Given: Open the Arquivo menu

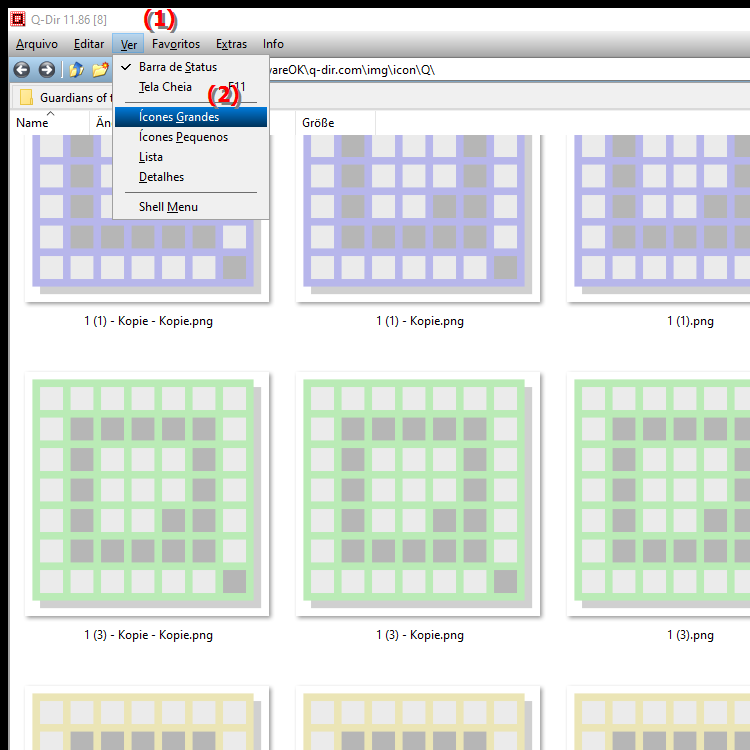Looking at the screenshot, I should 37,44.
